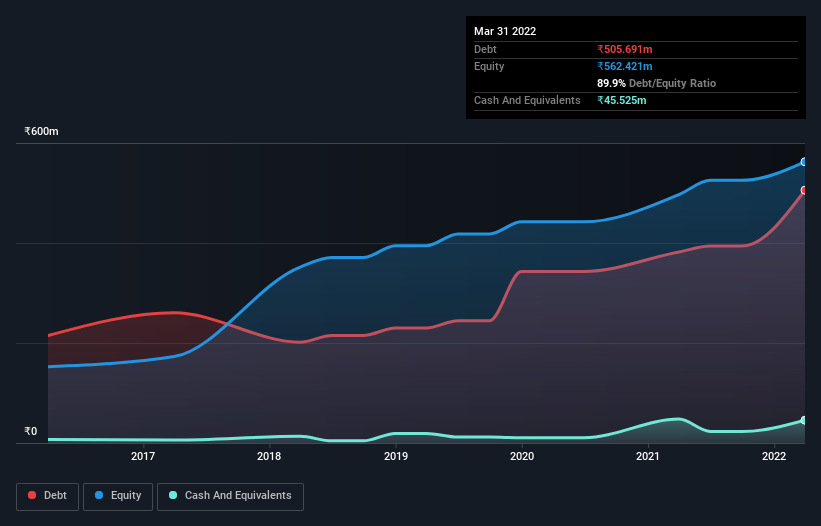Viewport: 821px width, 526px height.
Task: Click the Mar 31 2022 tooltip date
Action: click(x=505, y=31)
